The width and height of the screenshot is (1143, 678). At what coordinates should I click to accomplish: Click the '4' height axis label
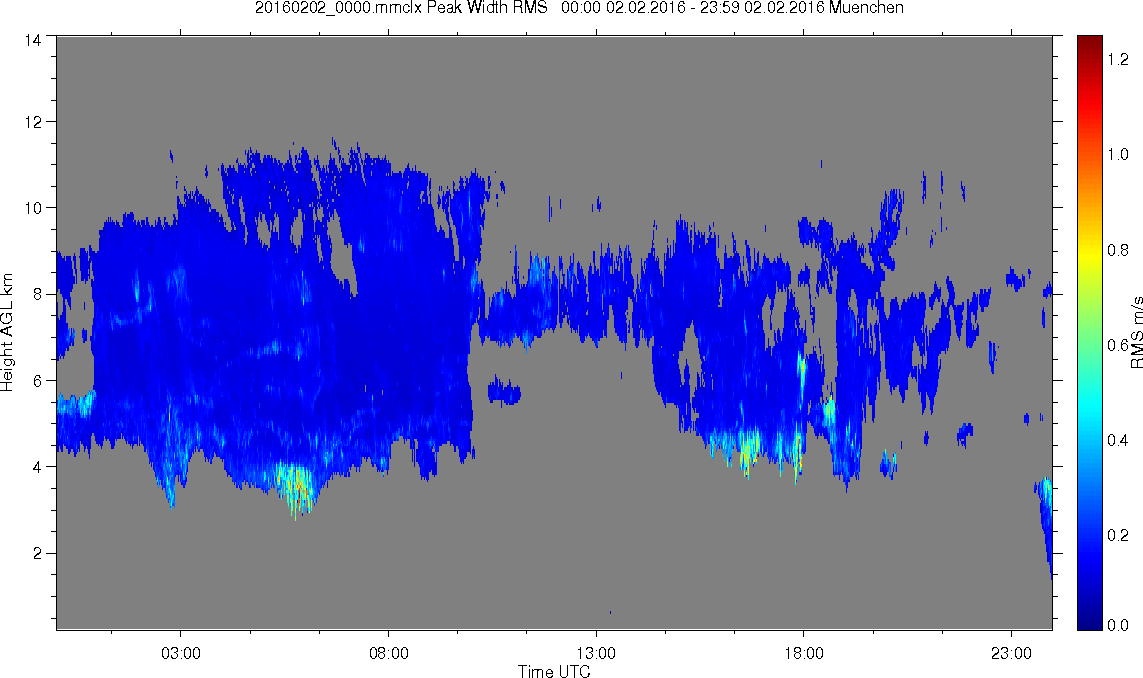point(36,467)
